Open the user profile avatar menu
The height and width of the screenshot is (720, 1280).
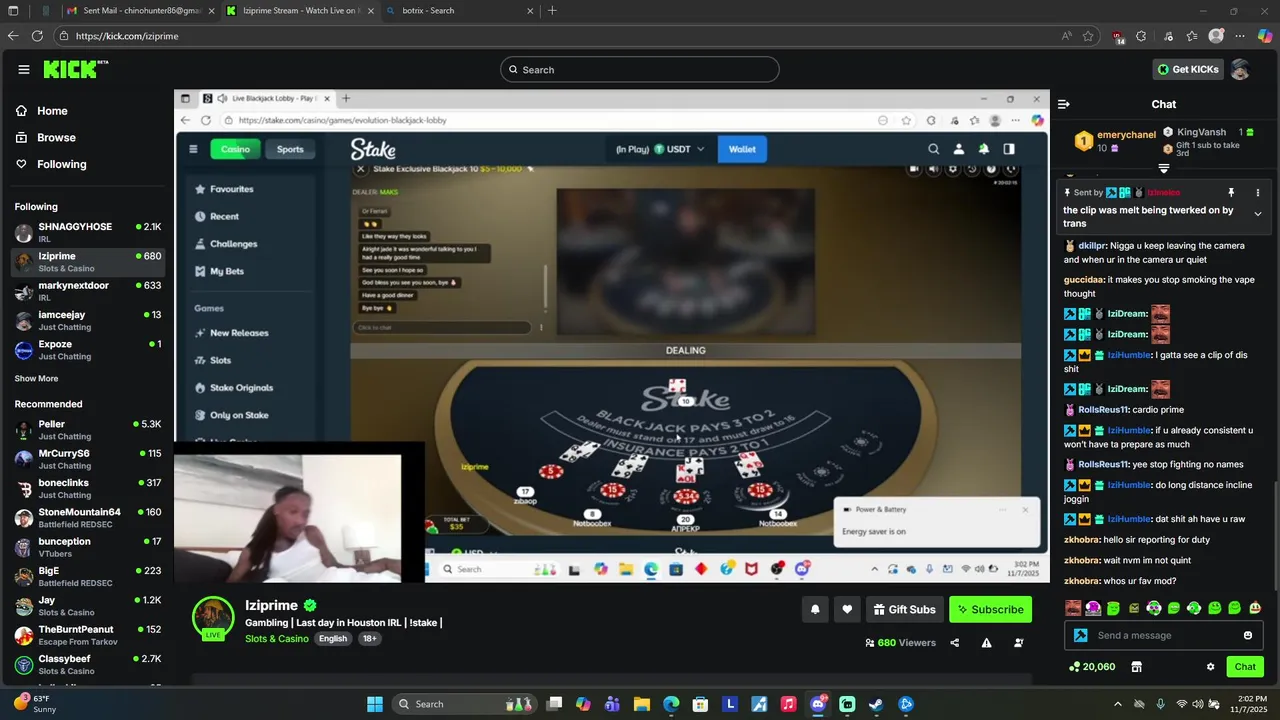click(1240, 69)
